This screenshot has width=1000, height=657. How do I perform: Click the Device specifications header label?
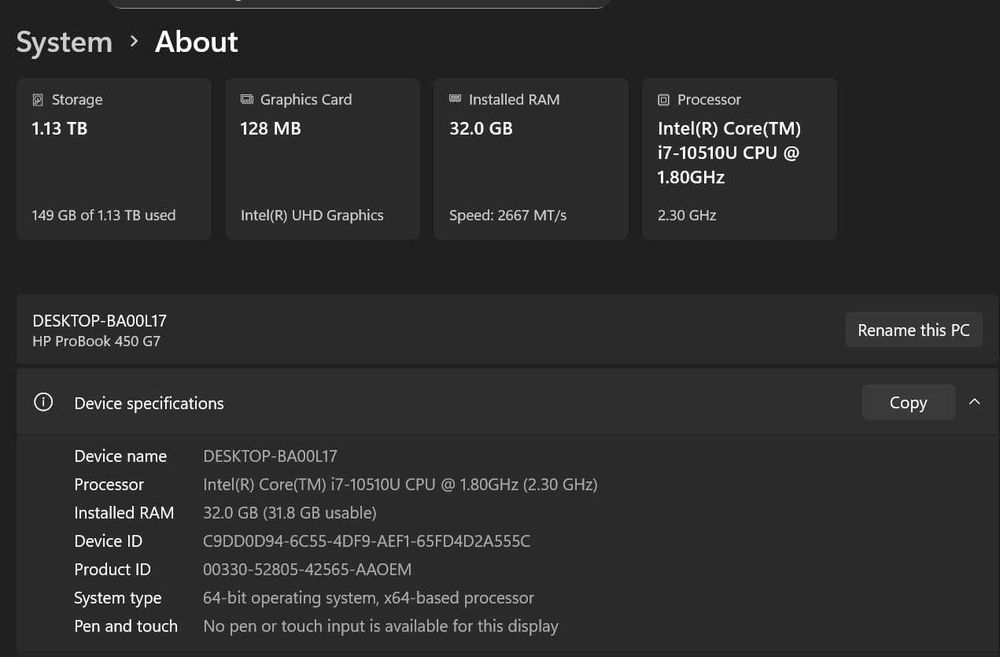149,404
